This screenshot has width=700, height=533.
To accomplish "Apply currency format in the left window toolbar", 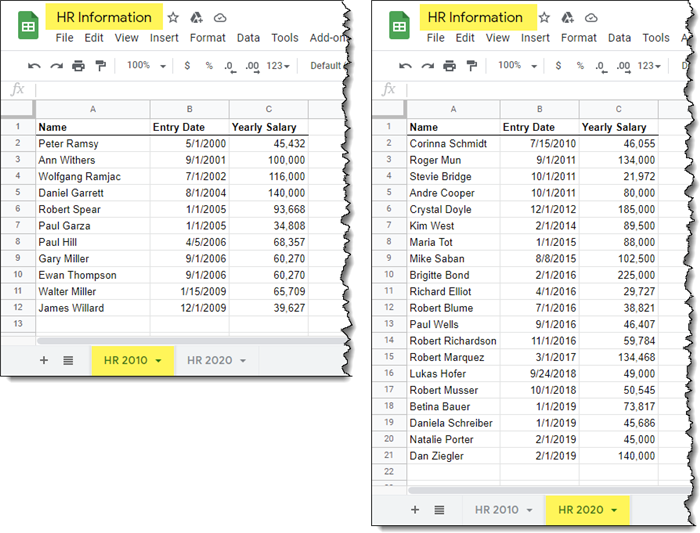I will (187, 66).
